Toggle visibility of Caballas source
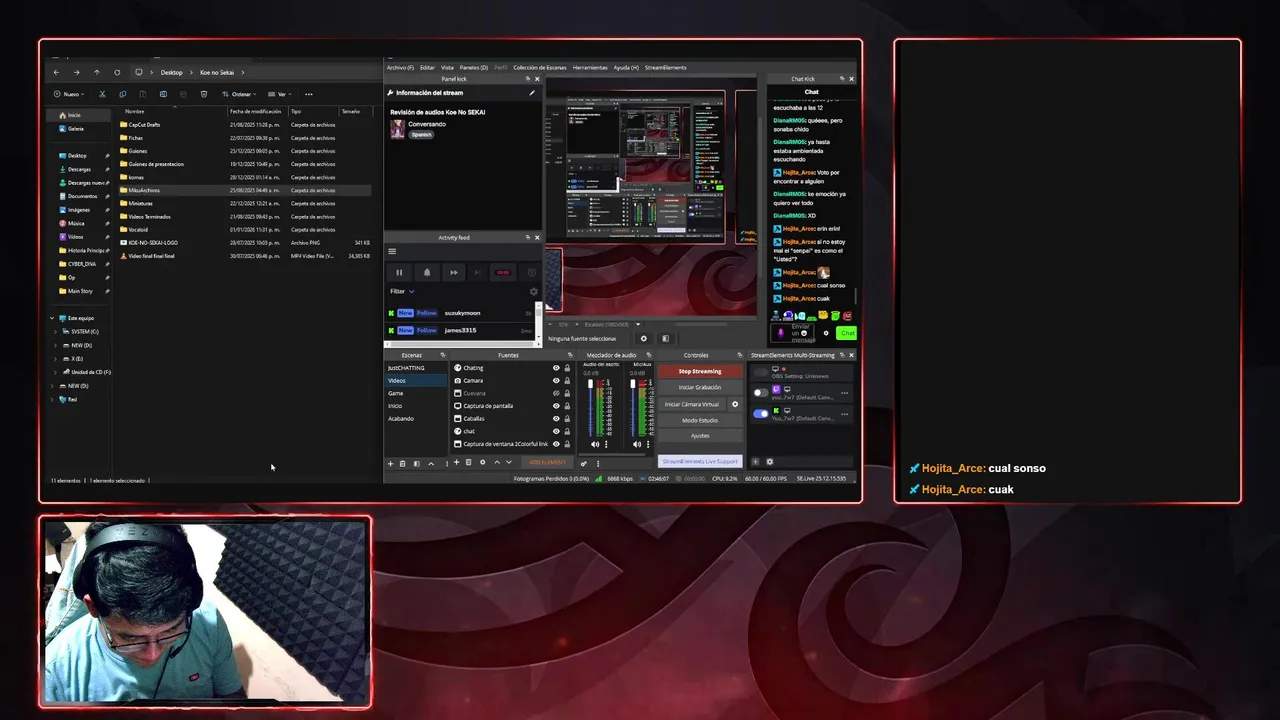Image resolution: width=1280 pixels, height=720 pixels. point(556,419)
